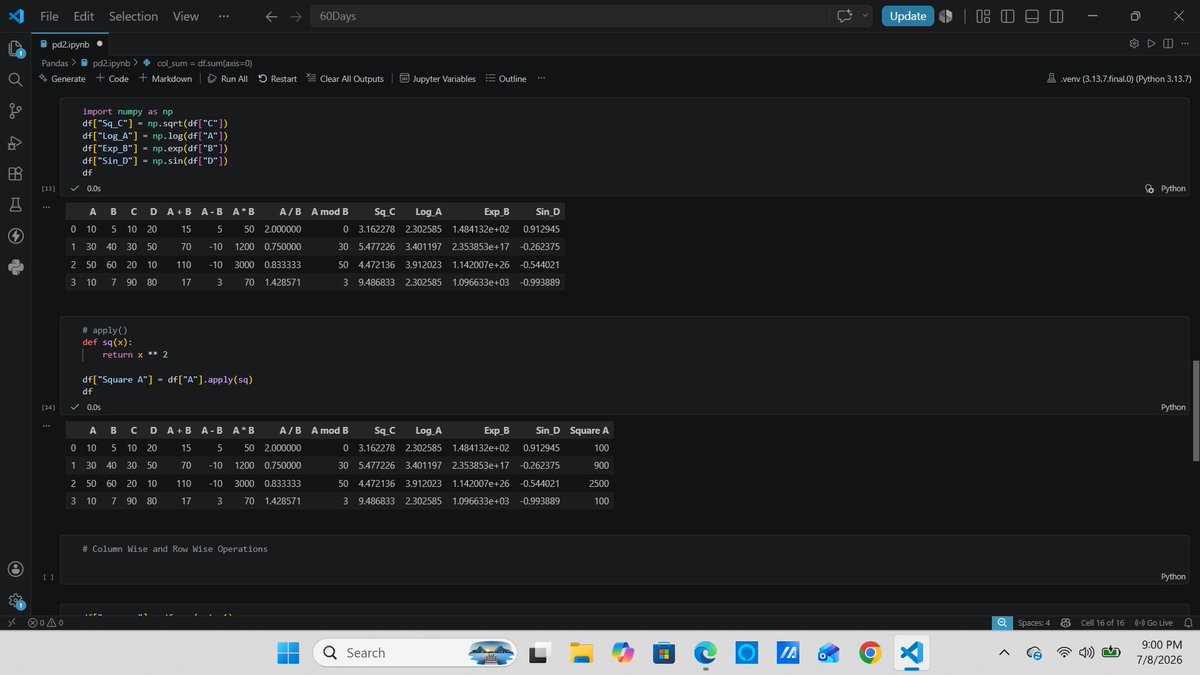Go forward with the right arrow
1200x675 pixels.
click(297, 16)
